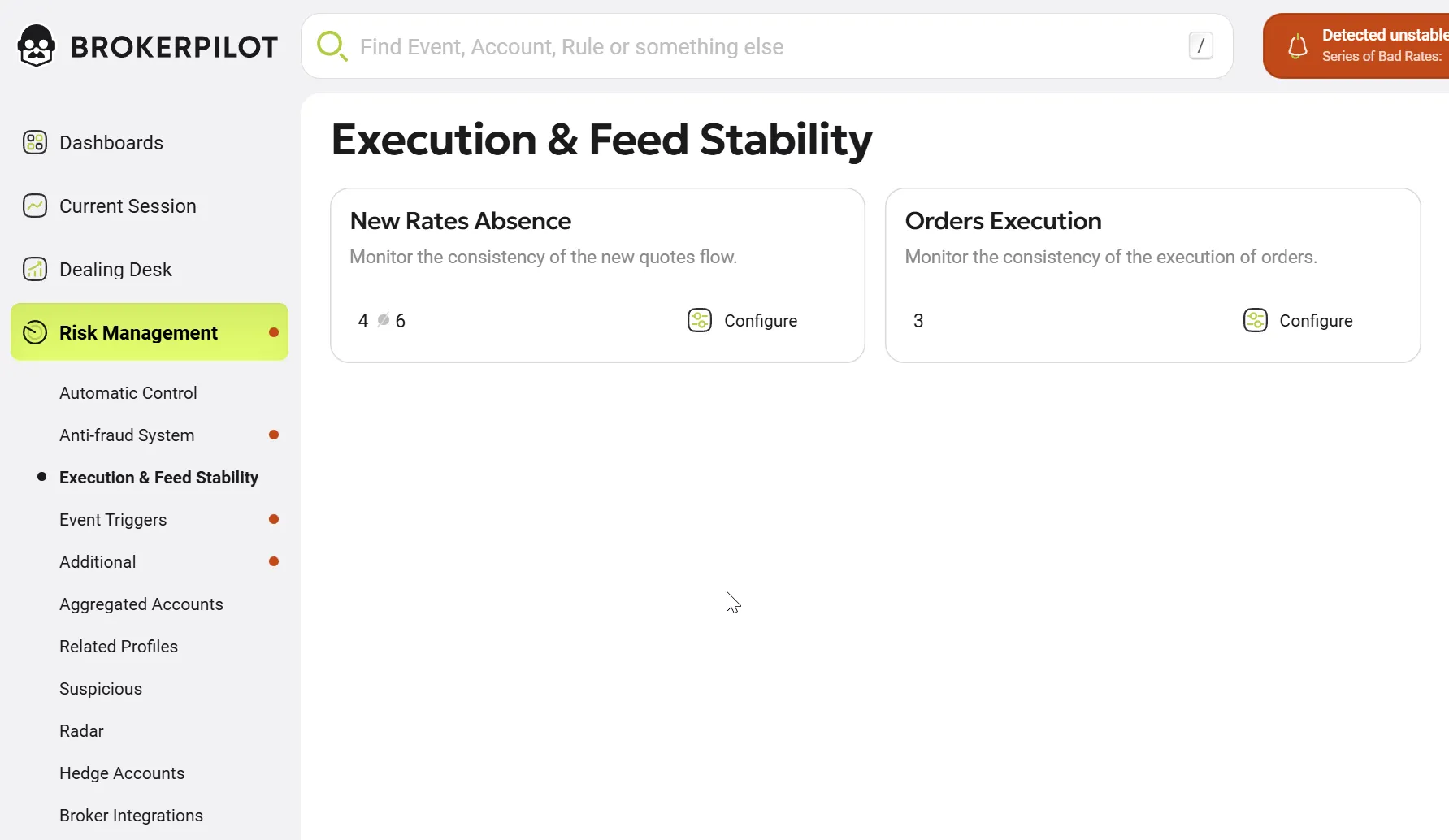
Task: Click the notification bell icon
Action: [x=1298, y=46]
